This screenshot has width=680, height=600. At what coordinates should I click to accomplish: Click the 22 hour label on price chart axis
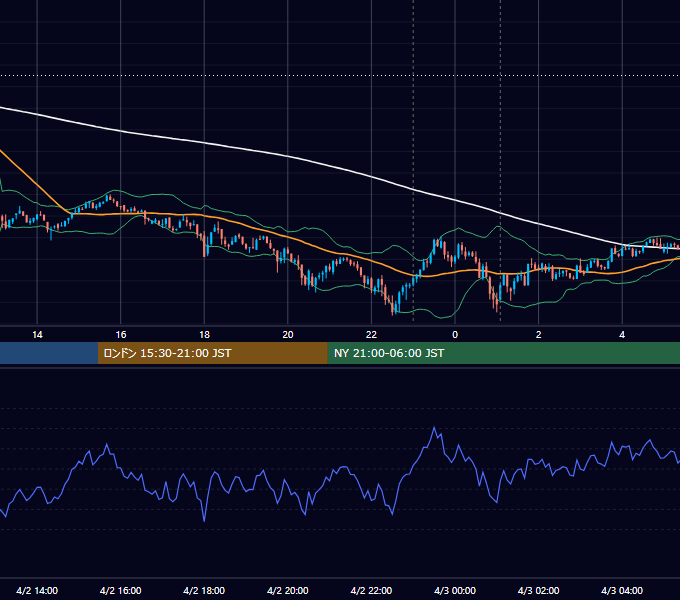[371, 335]
